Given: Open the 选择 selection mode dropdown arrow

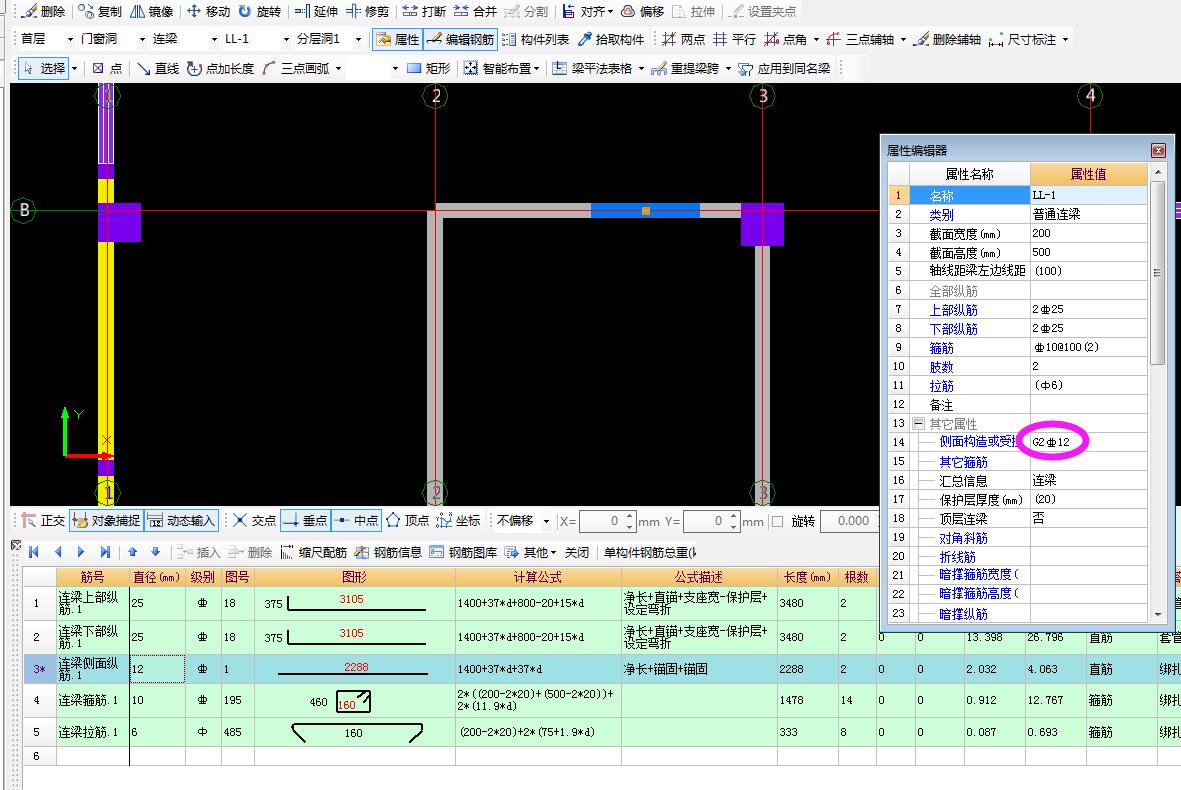Looking at the screenshot, I should tap(75, 69).
